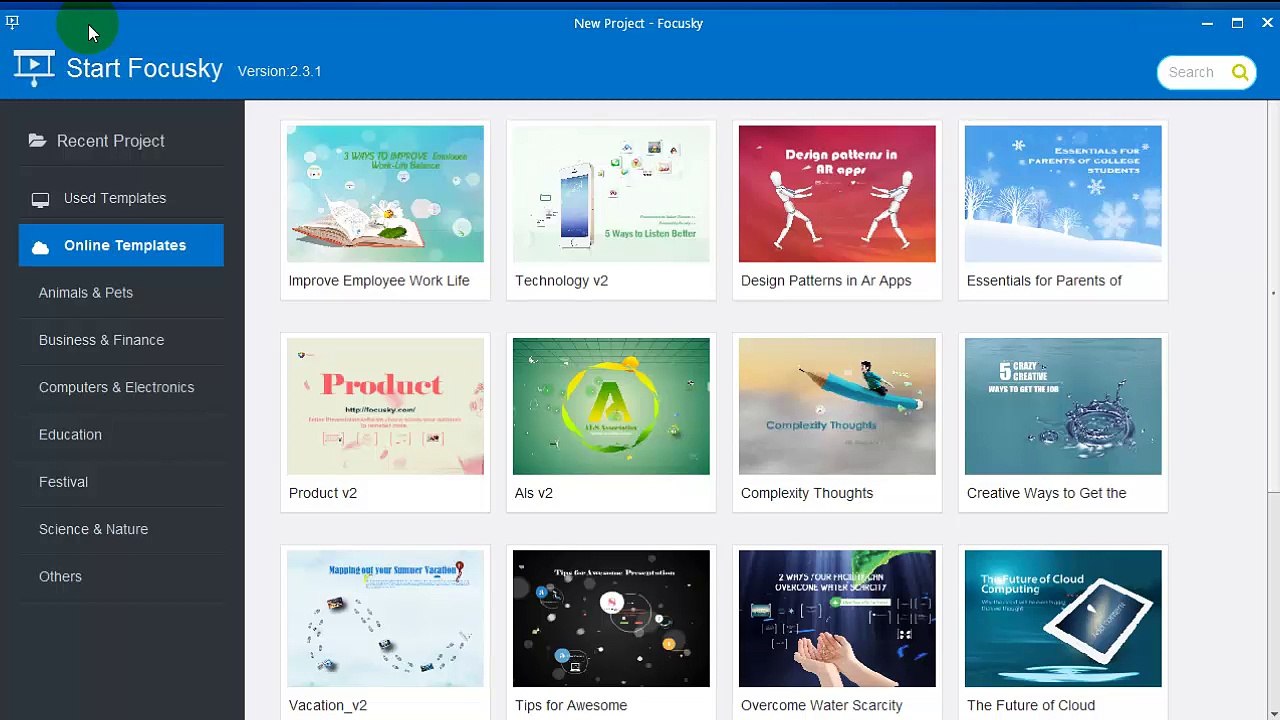Minimize the Focusky window
The width and height of the screenshot is (1280, 720).
[x=1207, y=22]
